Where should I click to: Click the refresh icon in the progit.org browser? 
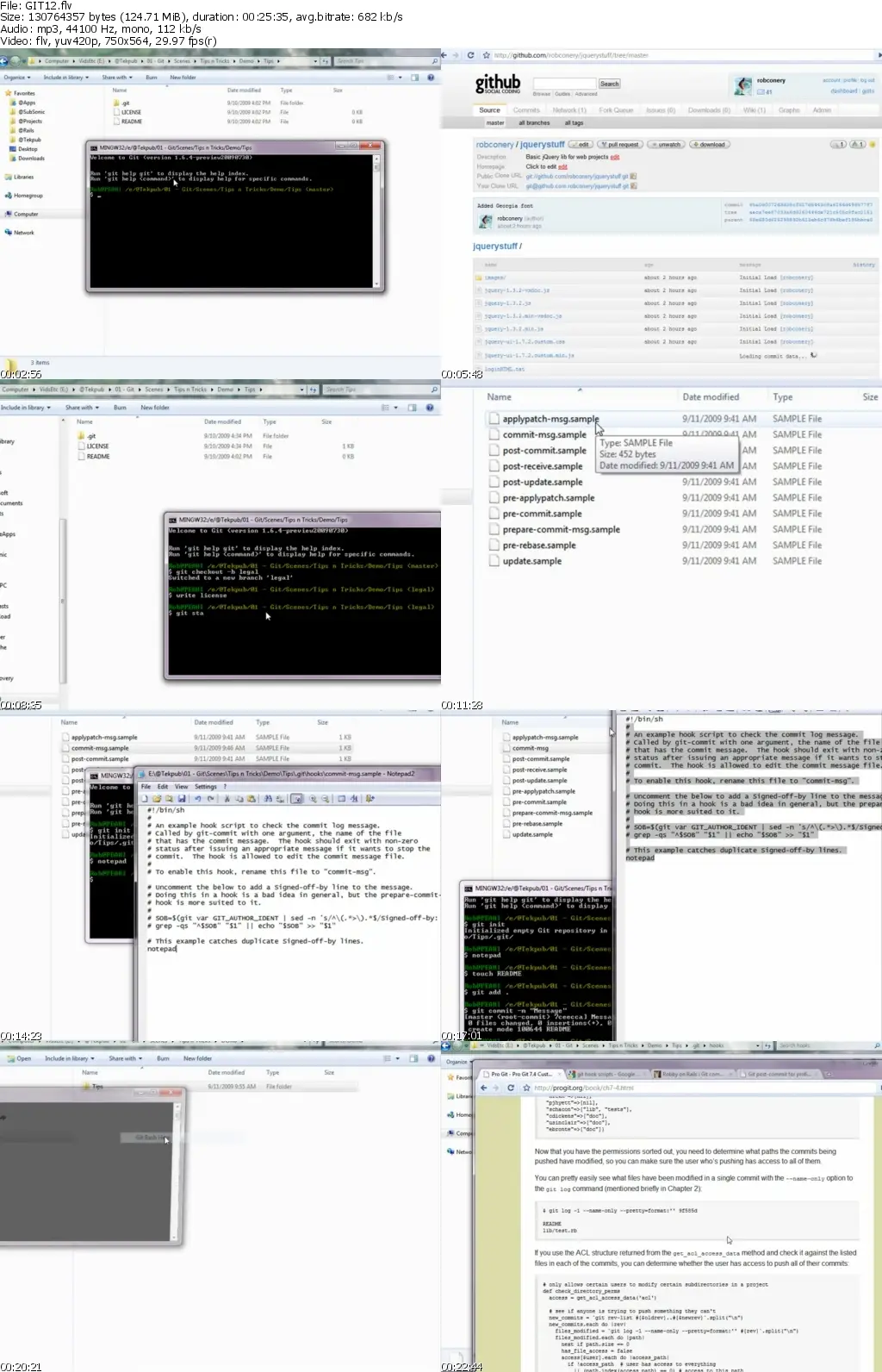511,1088
